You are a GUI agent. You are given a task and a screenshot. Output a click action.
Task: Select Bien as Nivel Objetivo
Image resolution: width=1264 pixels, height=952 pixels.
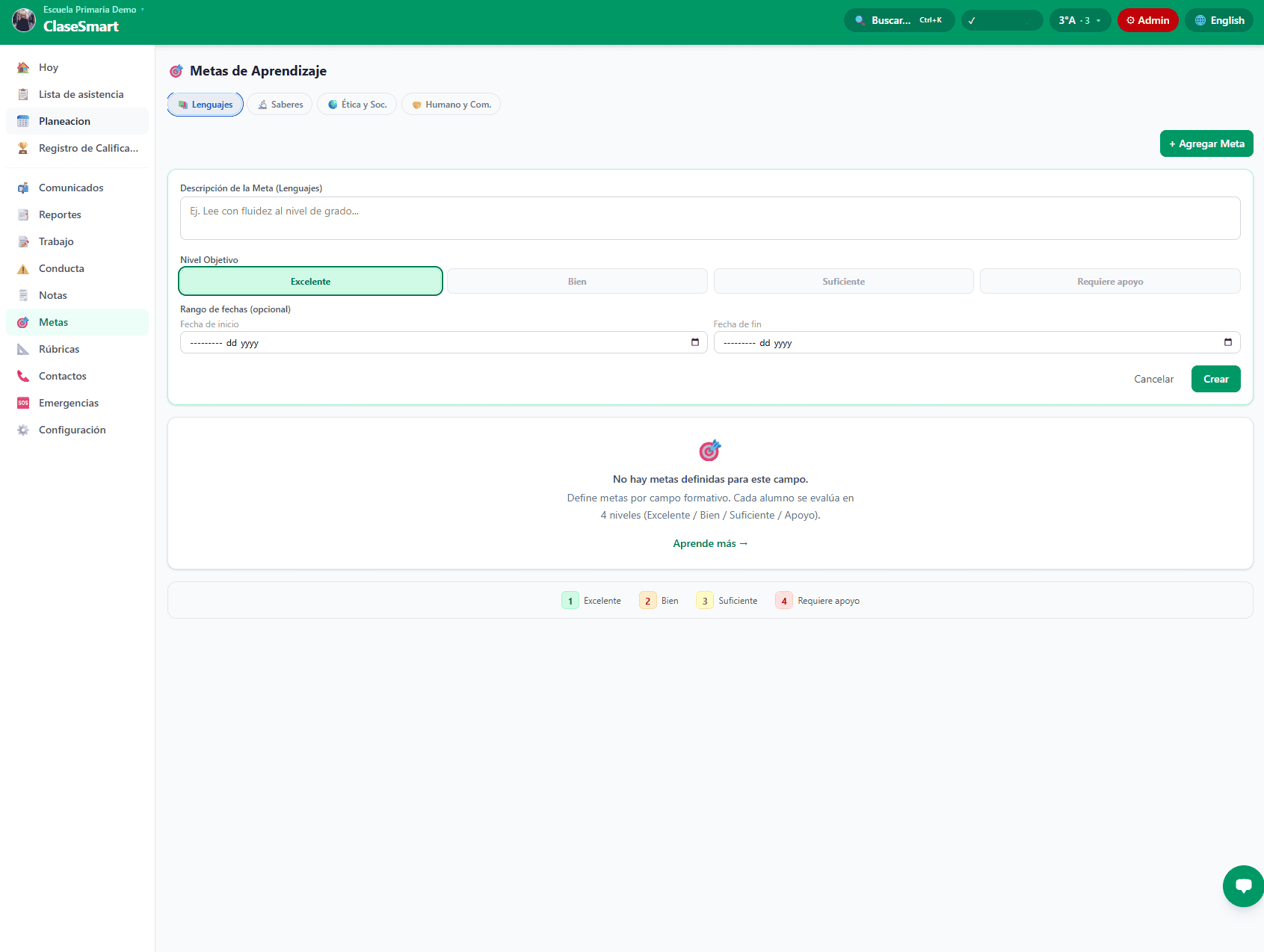pos(577,281)
